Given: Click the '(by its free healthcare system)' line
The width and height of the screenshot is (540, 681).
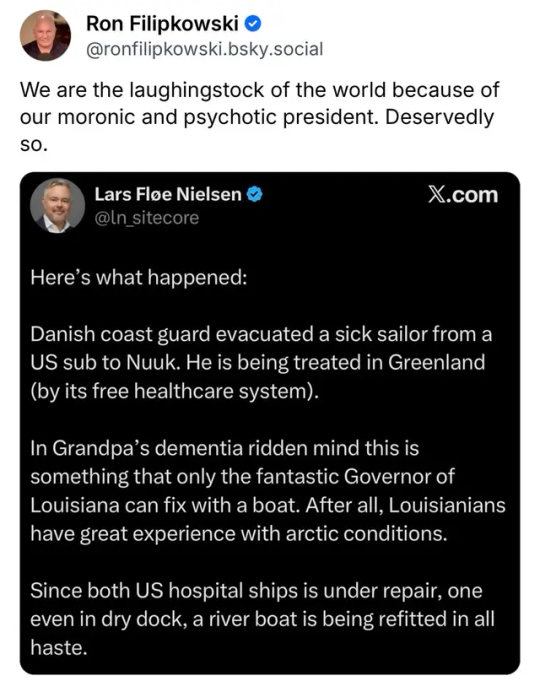Looking at the screenshot, I should tap(175, 391).
